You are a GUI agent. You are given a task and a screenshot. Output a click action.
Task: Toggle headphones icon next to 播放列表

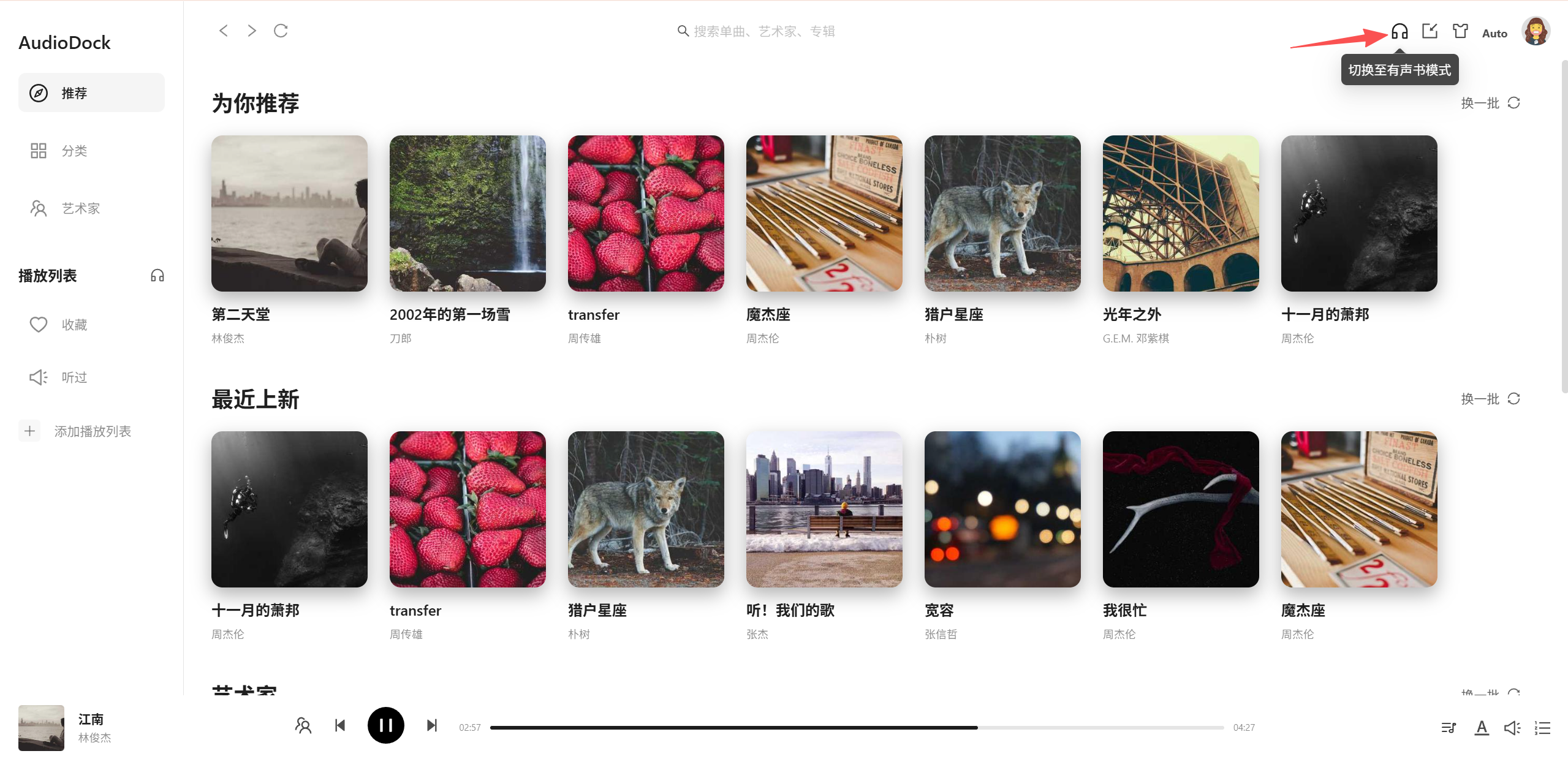pyautogui.click(x=157, y=276)
